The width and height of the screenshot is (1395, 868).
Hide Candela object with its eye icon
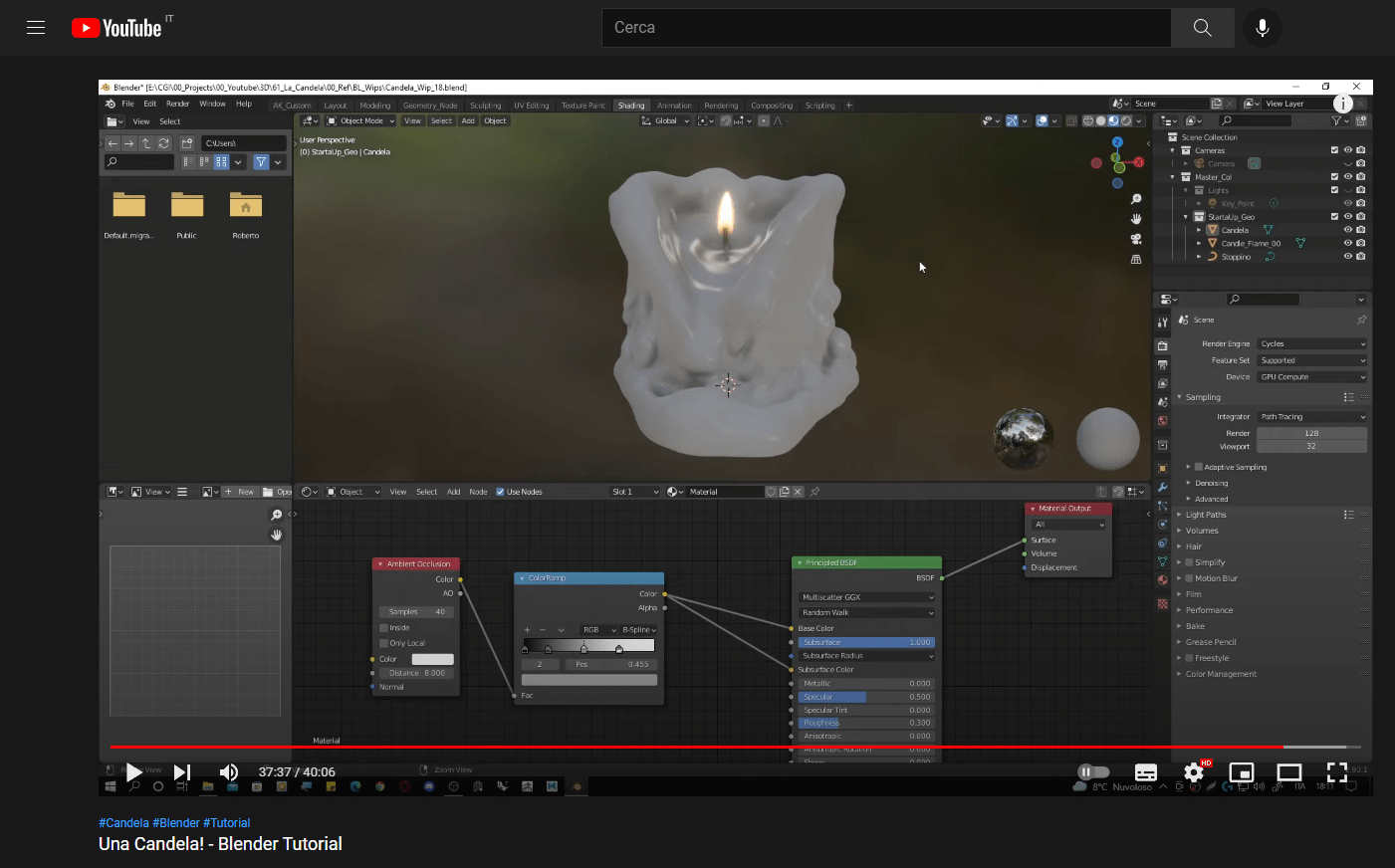coord(1348,230)
